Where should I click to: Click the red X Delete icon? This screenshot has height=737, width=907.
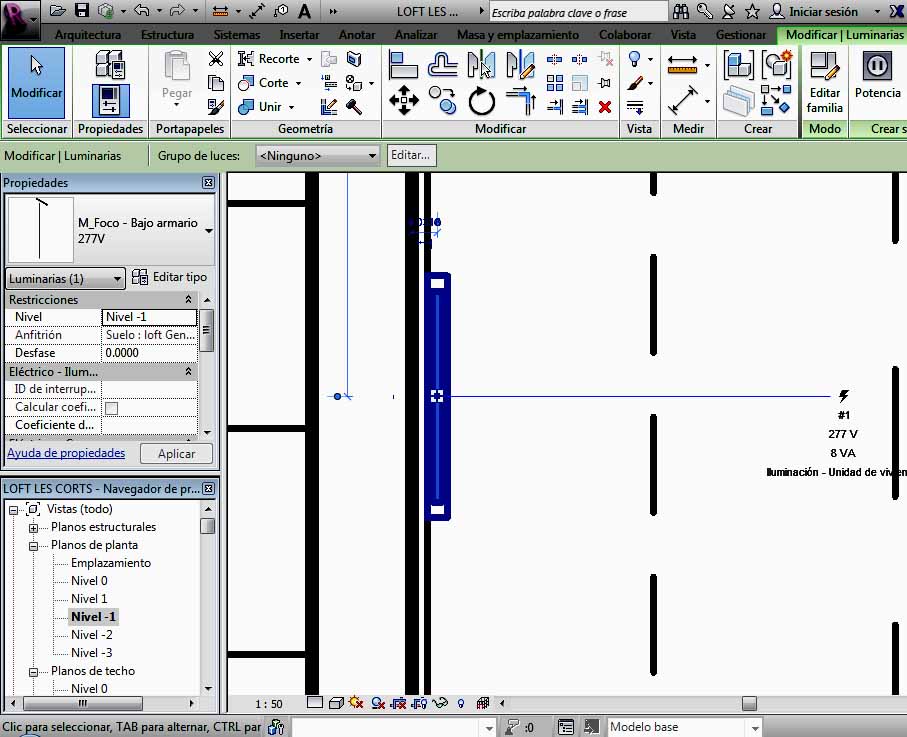[604, 106]
